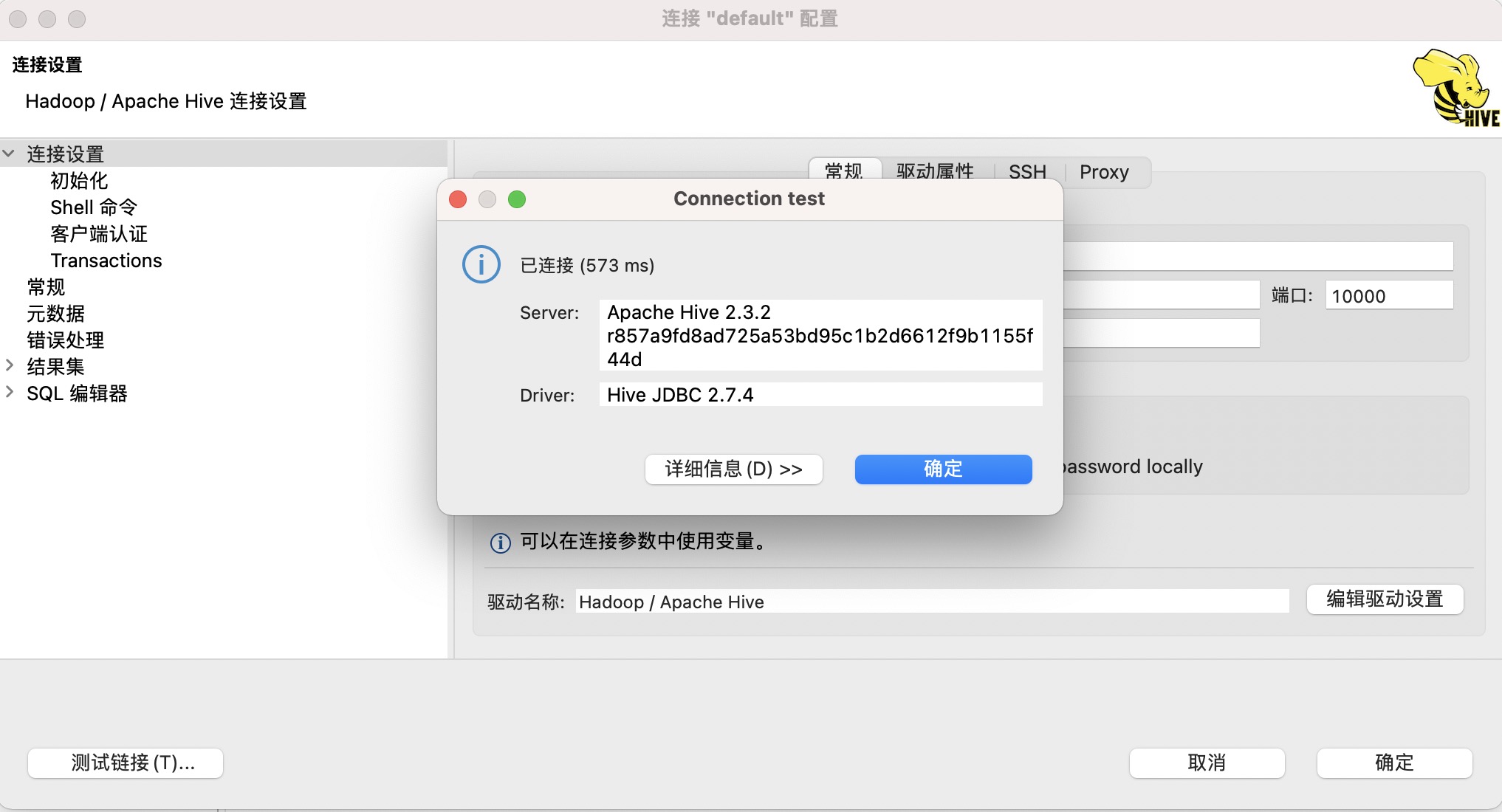
Task: Select Transactions in the settings tree
Action: point(106,261)
